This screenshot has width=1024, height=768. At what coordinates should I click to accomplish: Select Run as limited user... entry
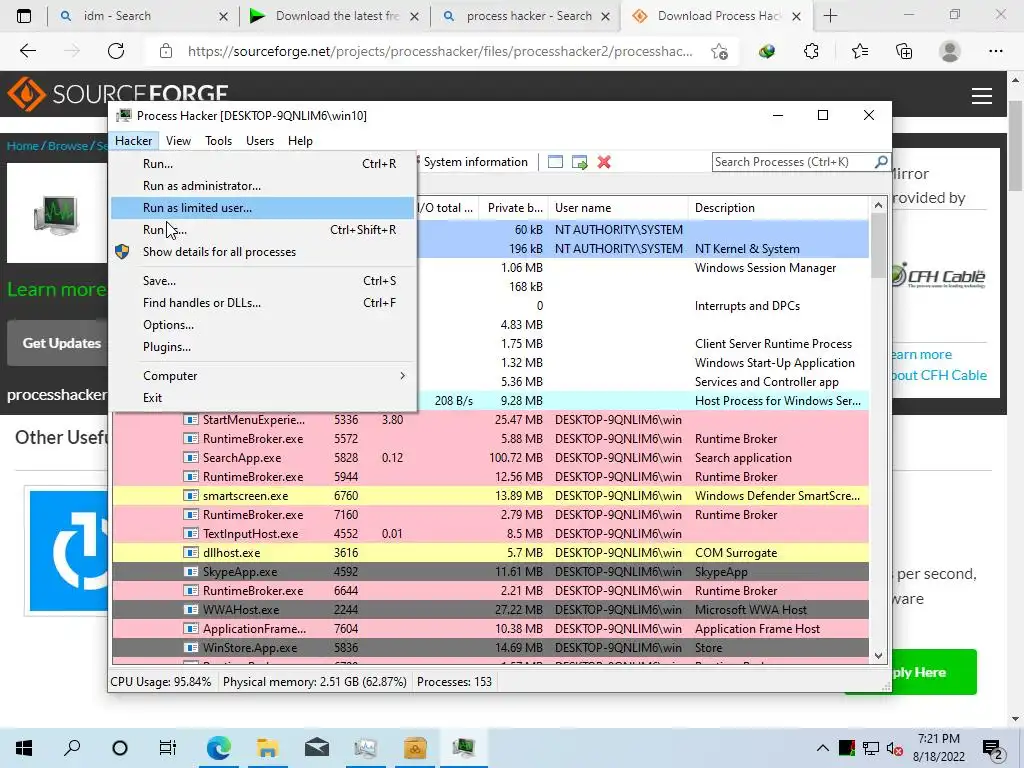pyautogui.click(x=263, y=208)
